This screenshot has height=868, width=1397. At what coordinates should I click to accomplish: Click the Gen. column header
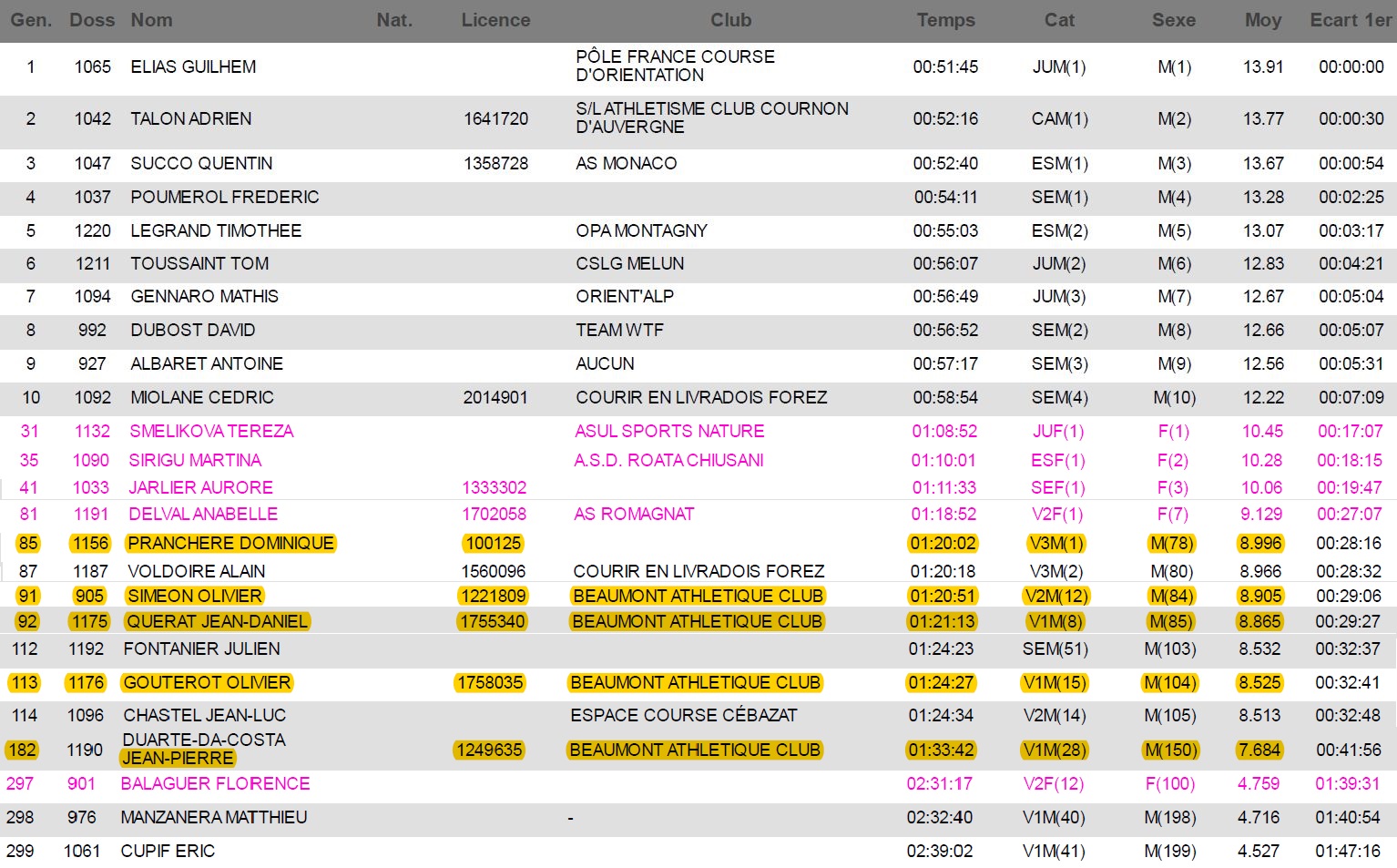coord(31,20)
